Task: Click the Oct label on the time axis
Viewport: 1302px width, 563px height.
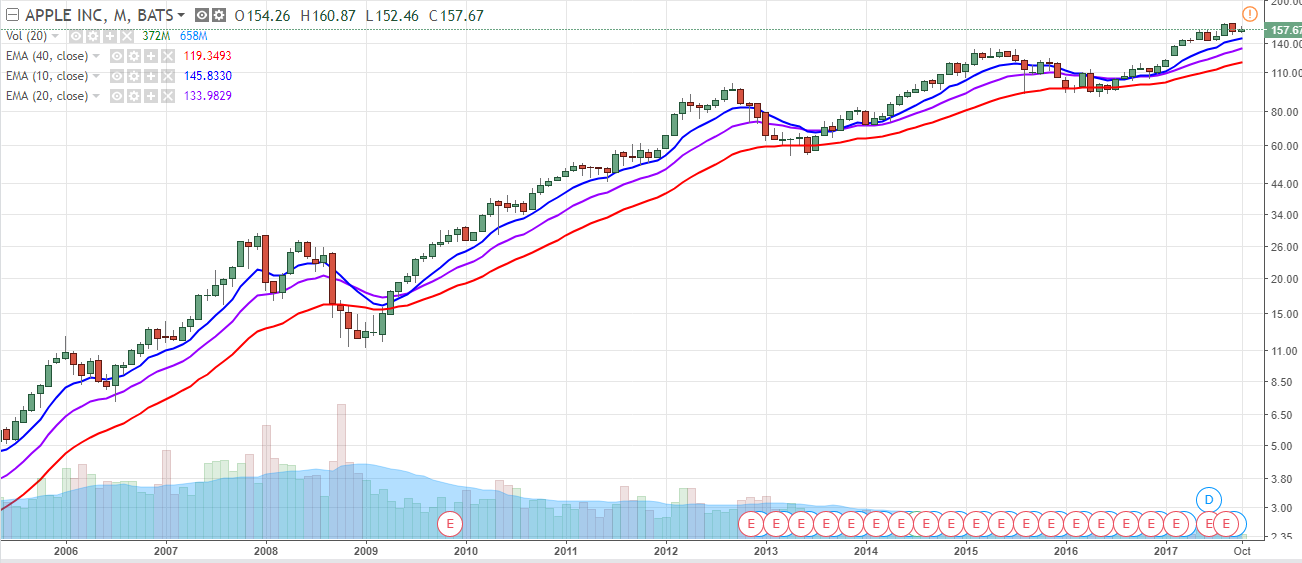Action: pos(1241,551)
